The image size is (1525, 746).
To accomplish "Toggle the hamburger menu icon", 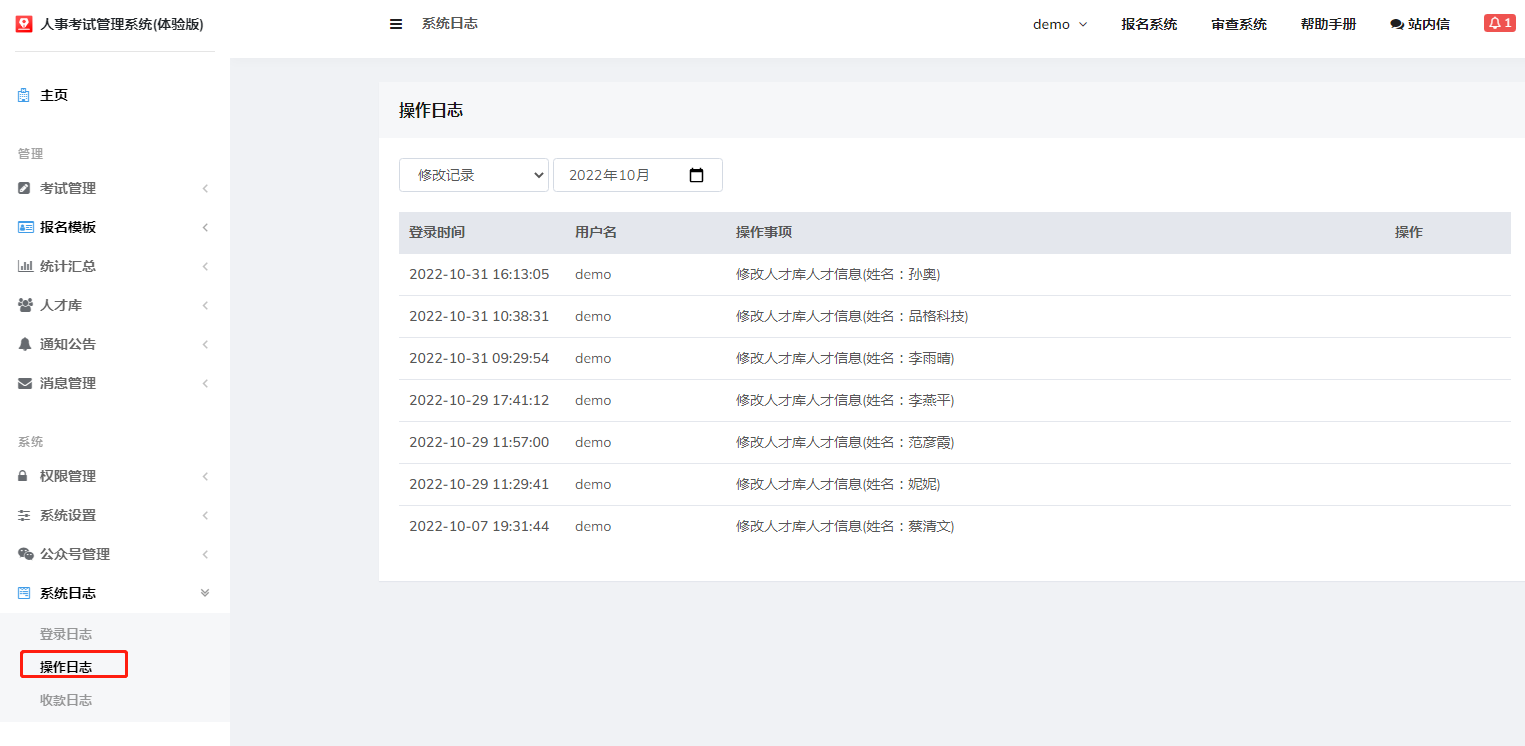I will tap(396, 24).
